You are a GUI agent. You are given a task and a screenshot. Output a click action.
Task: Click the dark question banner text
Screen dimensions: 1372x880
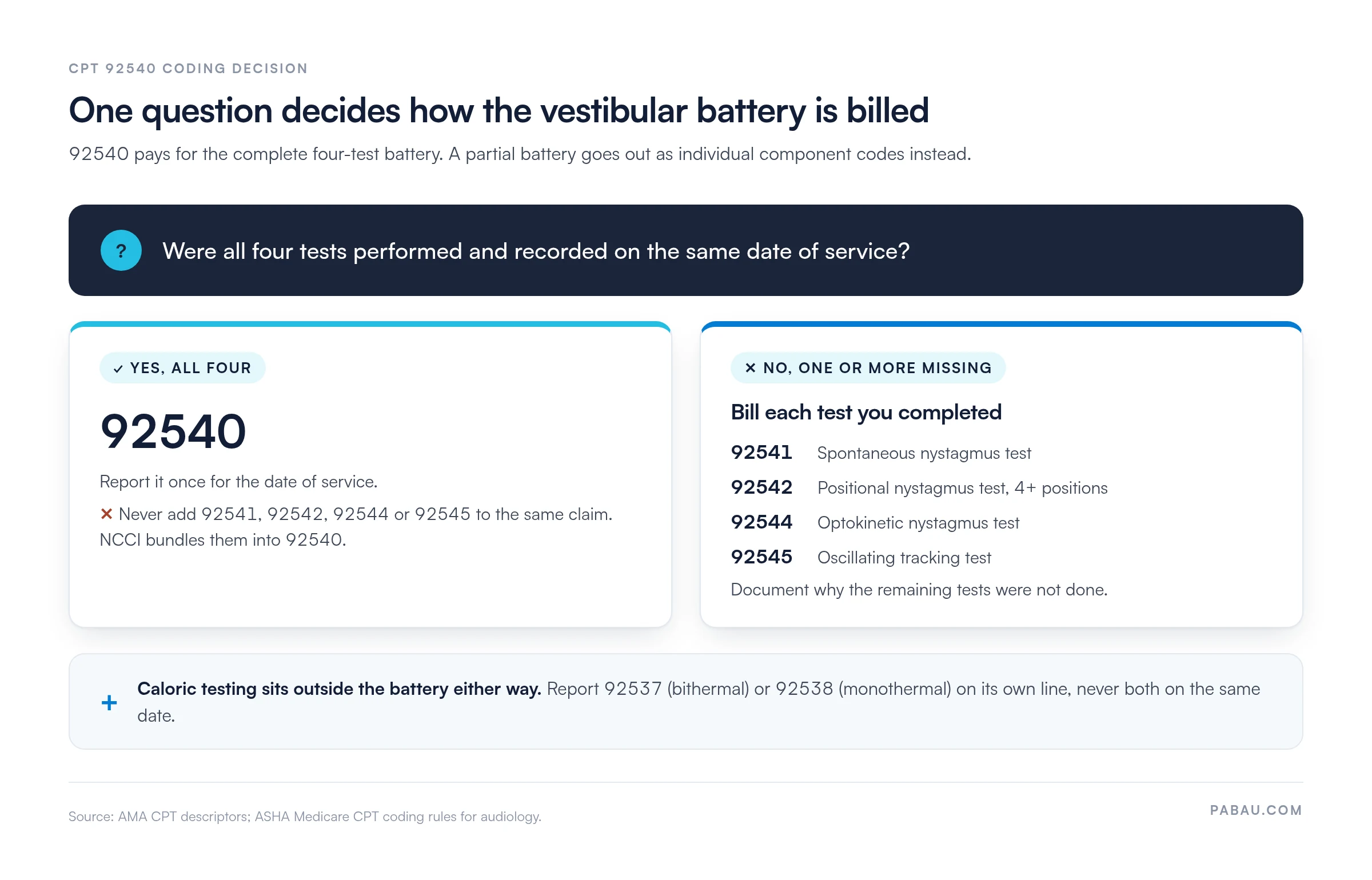point(536,251)
